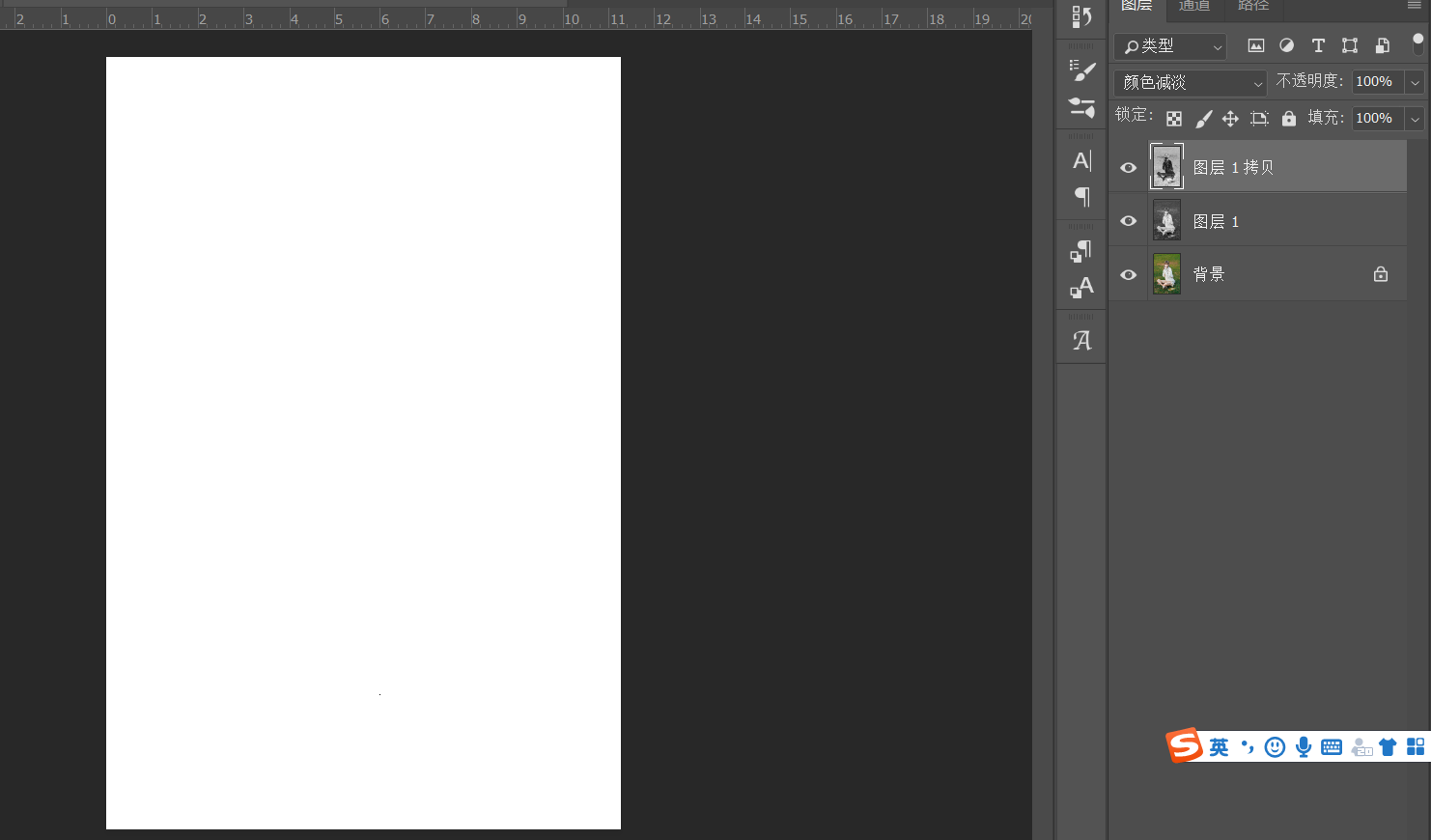Toggle Sogou input 英 language mode
The width and height of the screenshot is (1431, 840).
pos(1219,747)
